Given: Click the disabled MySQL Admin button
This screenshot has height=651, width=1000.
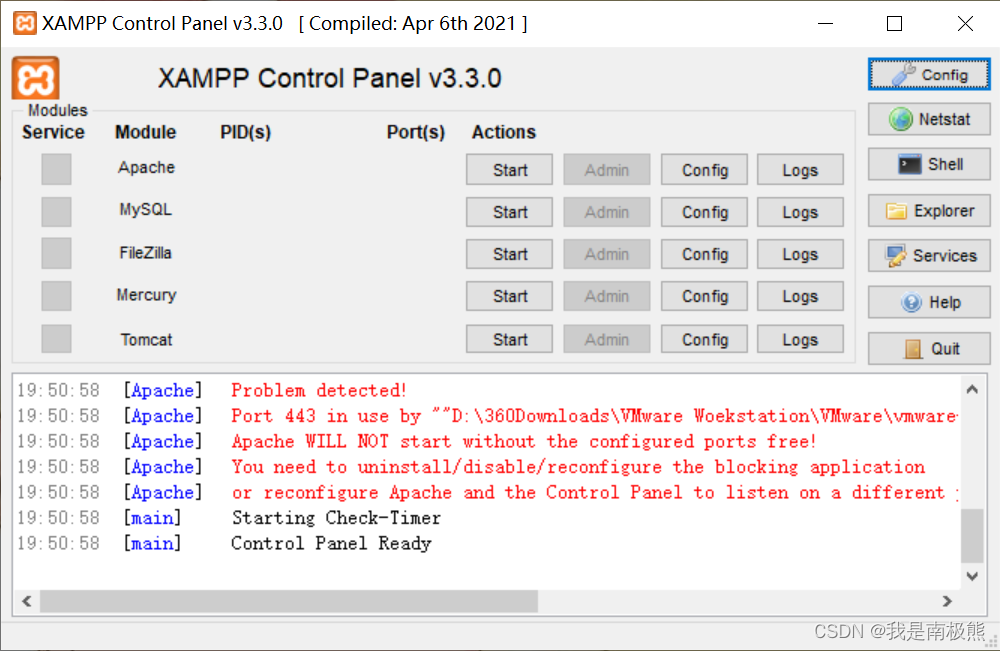Looking at the screenshot, I should [607, 212].
